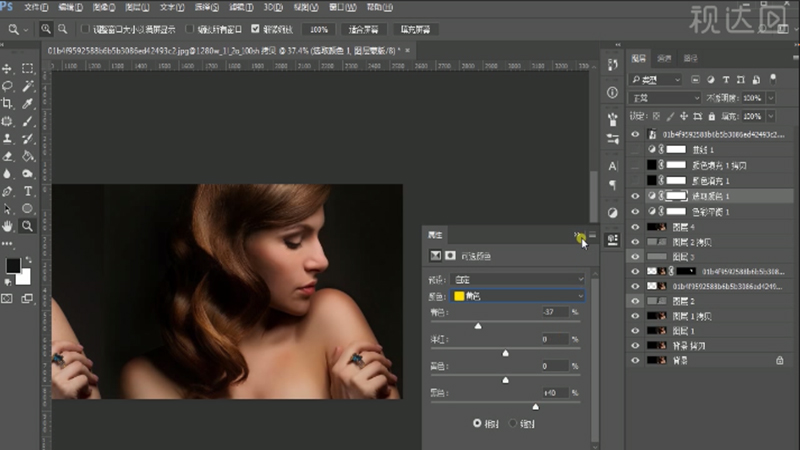Filter layers by type layers icon
This screenshot has height=450, width=800.
coord(726,80)
